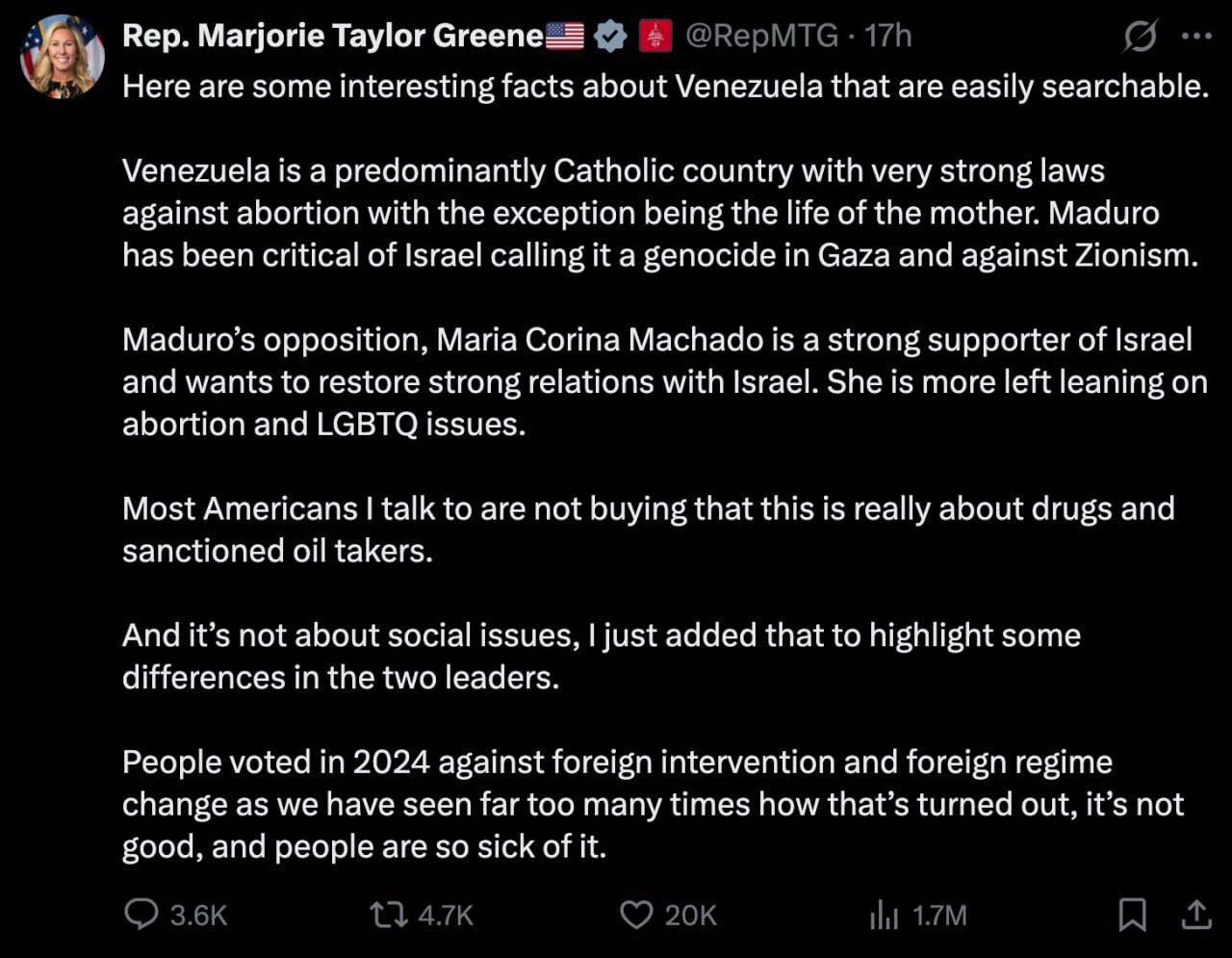Image resolution: width=1232 pixels, height=958 pixels.
Task: Click the Rep. Marjorie Taylor Greene display name
Action: 332,36
